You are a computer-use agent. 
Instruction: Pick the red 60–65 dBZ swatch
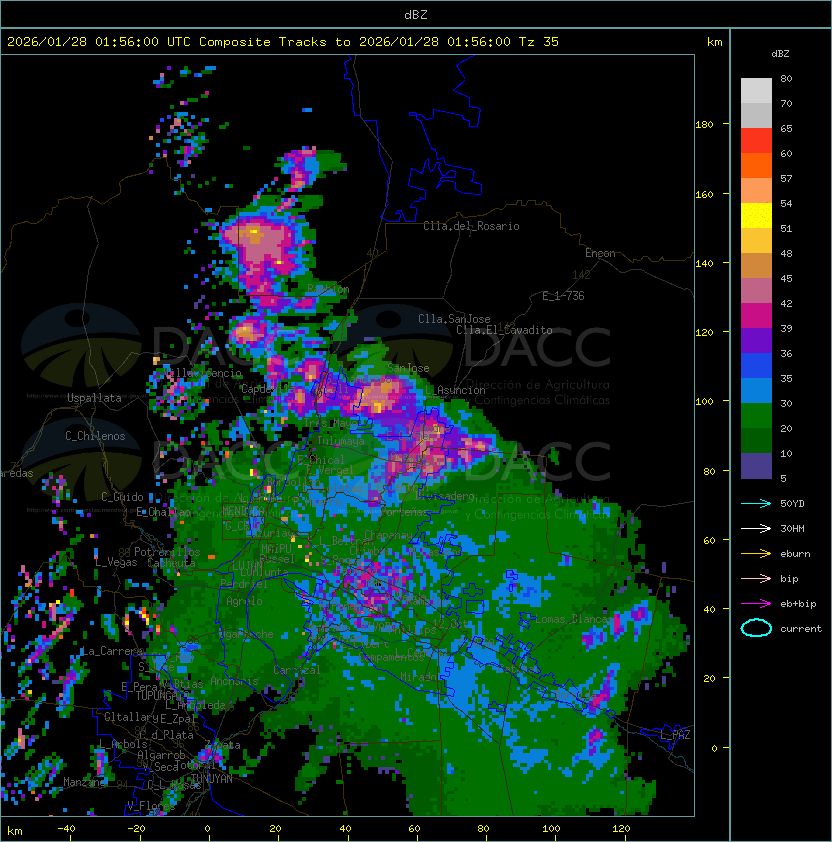(756, 141)
